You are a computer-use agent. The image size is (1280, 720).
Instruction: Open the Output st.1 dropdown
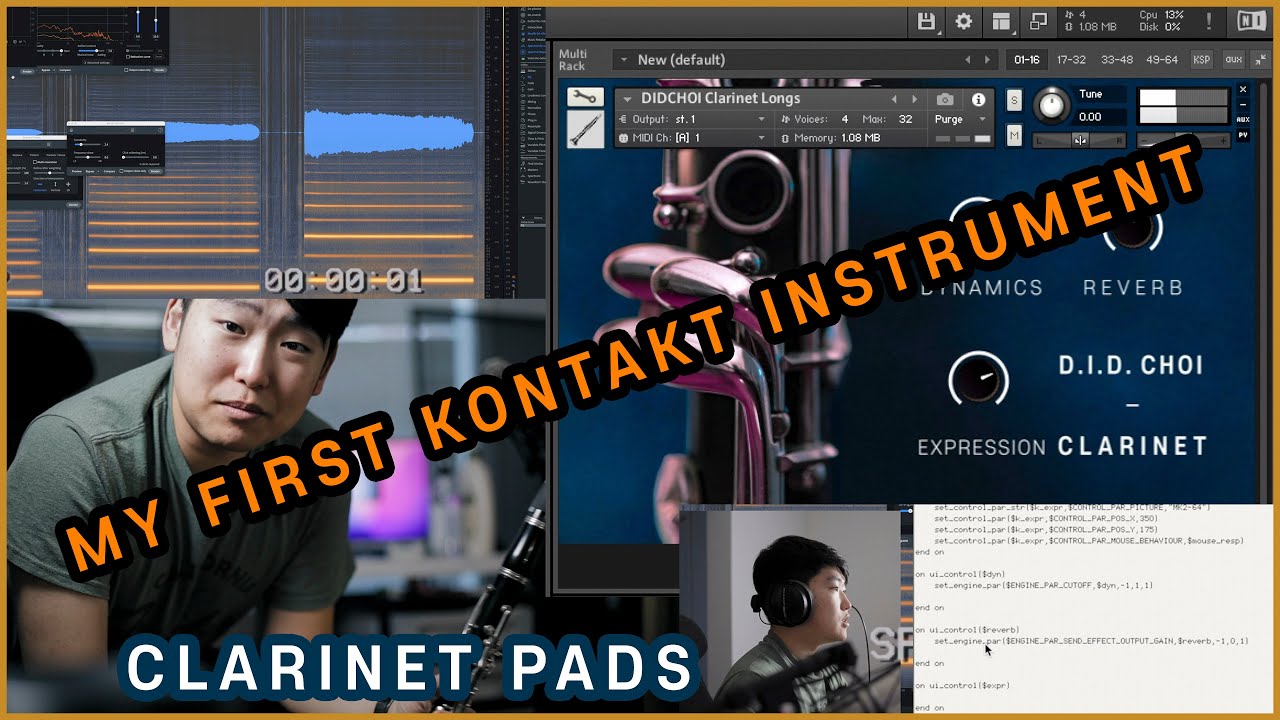pos(761,119)
